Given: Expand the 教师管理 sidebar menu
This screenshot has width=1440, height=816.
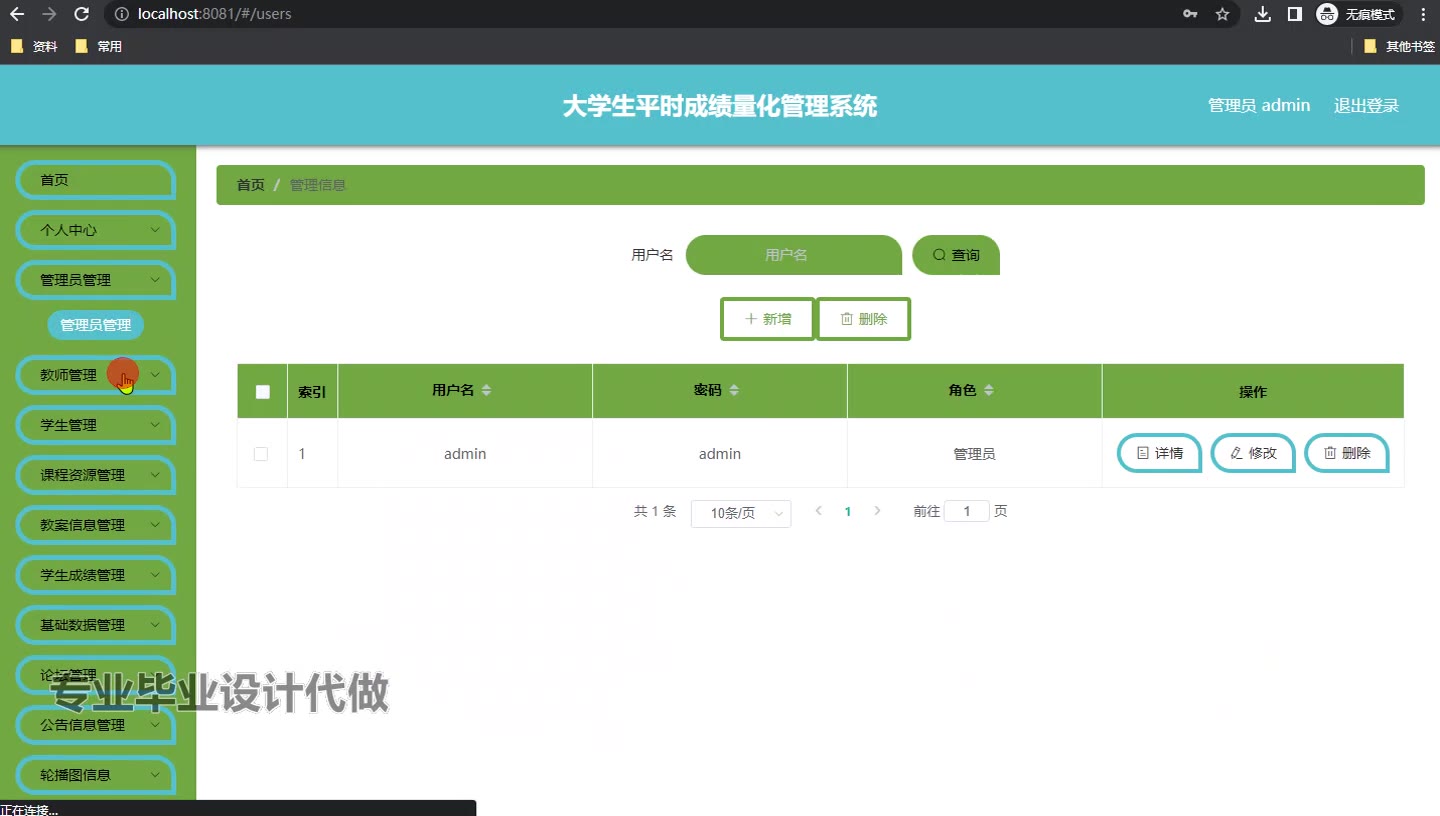Looking at the screenshot, I should (96, 375).
